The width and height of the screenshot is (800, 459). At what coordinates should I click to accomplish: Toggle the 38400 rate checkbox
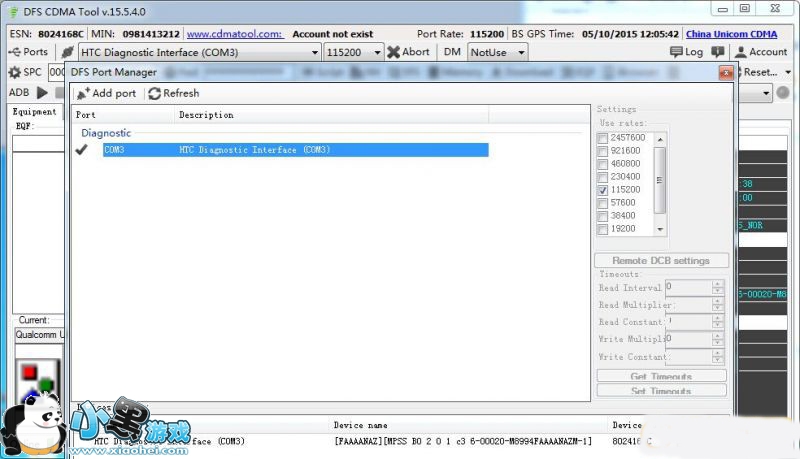(603, 216)
